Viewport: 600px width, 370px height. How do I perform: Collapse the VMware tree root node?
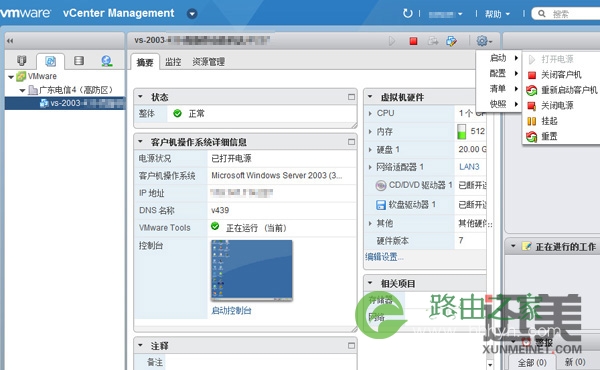pos(11,77)
